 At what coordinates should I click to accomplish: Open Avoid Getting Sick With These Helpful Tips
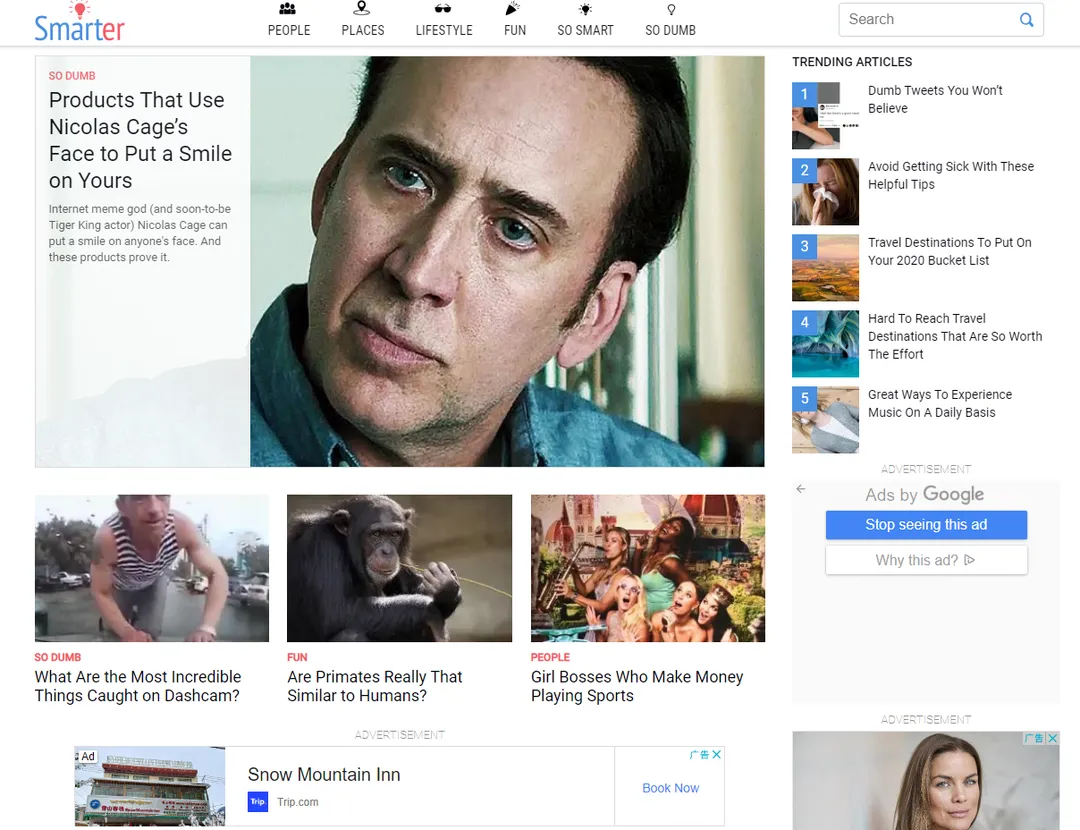pyautogui.click(x=951, y=175)
